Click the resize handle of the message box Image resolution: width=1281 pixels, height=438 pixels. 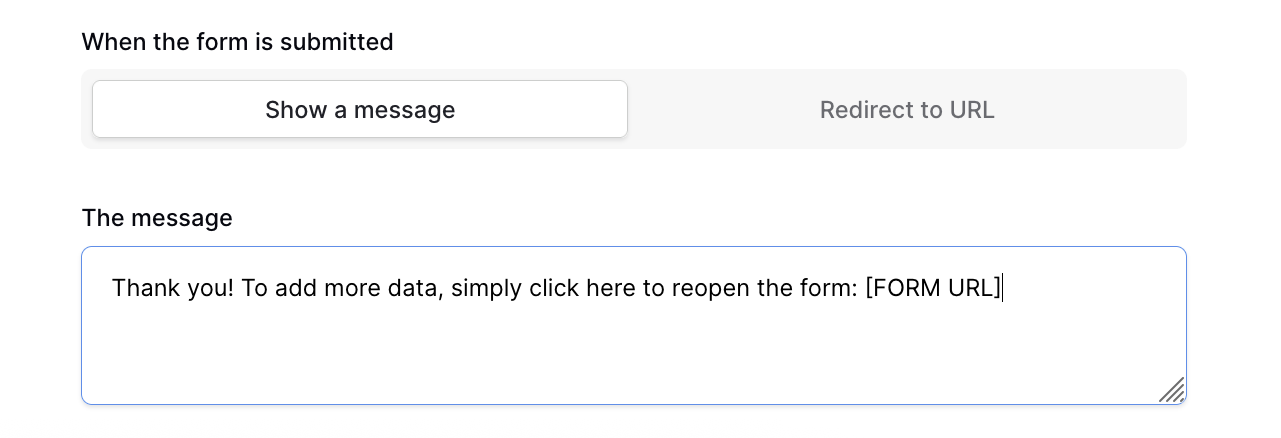pos(1172,390)
